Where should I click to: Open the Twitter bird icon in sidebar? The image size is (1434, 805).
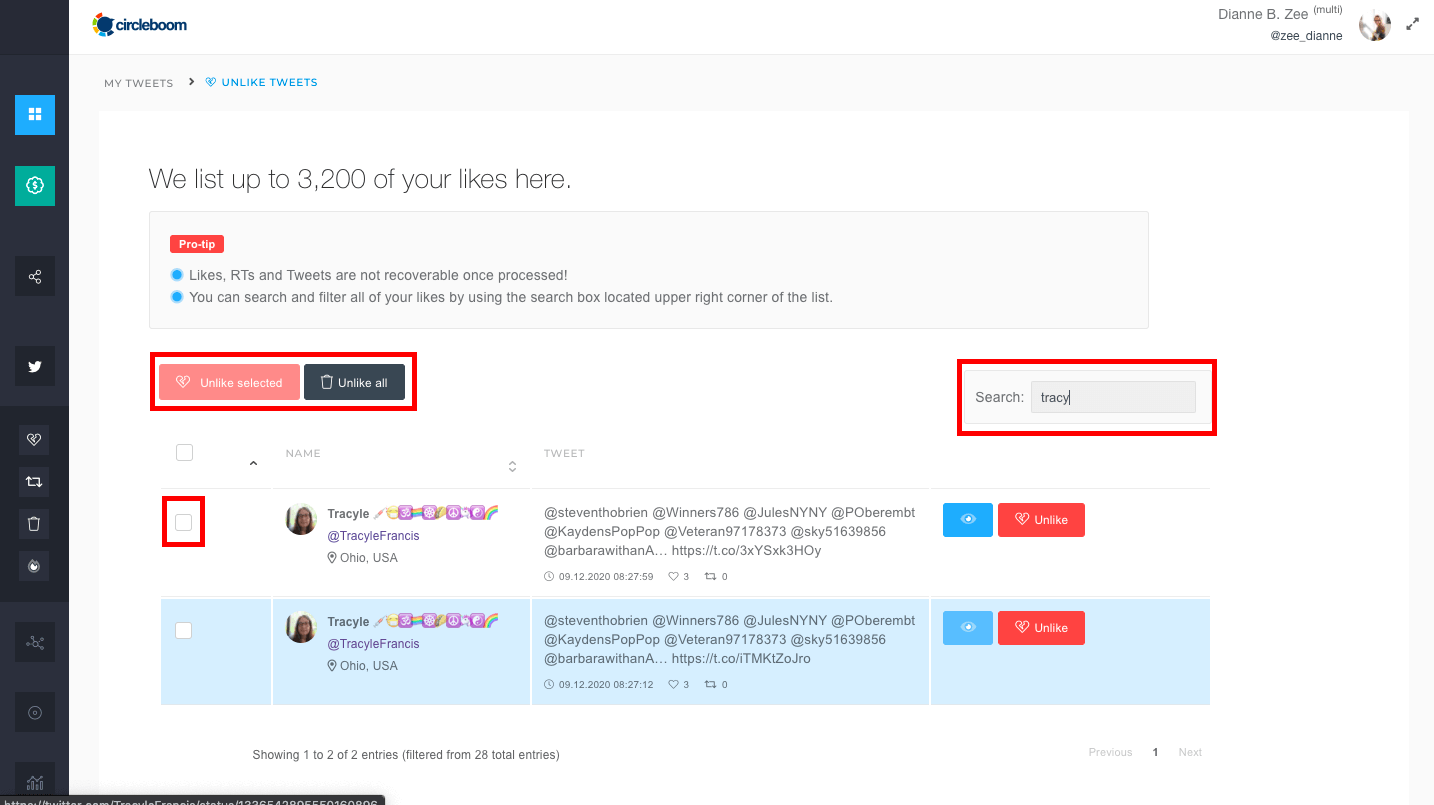pos(35,366)
